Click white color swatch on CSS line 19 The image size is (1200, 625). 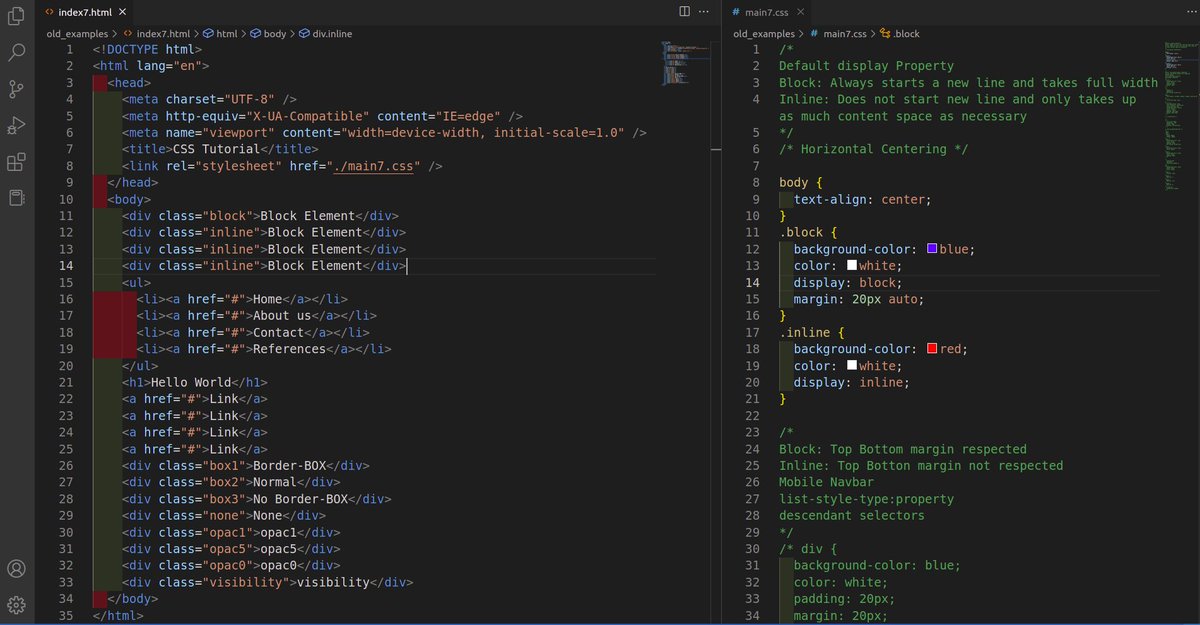tap(852, 366)
